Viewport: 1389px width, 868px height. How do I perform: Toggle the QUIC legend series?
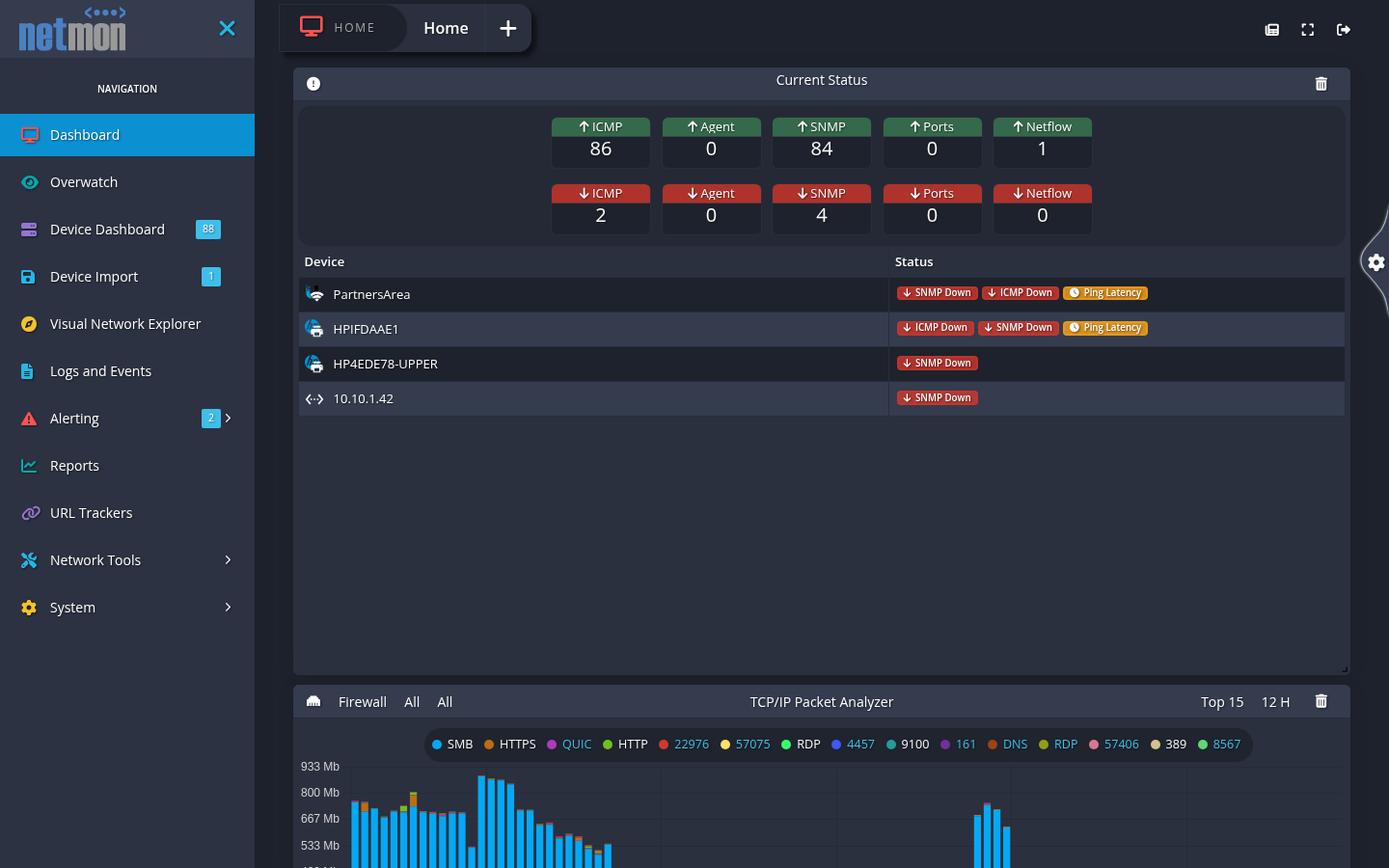pyautogui.click(x=569, y=745)
